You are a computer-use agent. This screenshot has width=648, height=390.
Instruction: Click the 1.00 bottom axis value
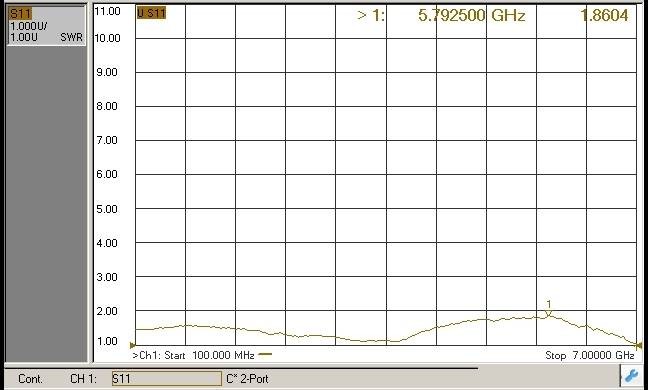107,341
